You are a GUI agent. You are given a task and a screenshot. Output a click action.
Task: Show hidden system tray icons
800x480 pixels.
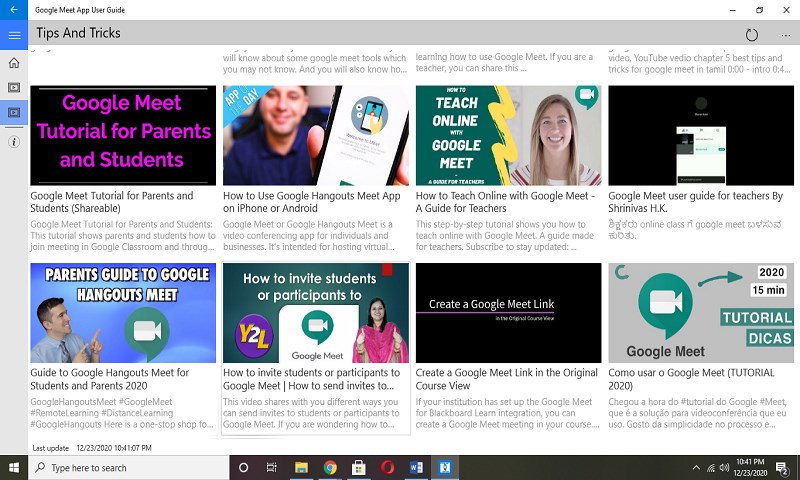pyautogui.click(x=696, y=467)
